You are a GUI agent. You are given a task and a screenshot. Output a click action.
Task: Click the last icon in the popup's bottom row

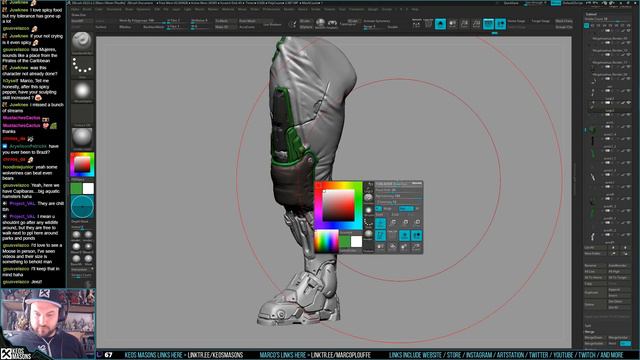point(417,247)
